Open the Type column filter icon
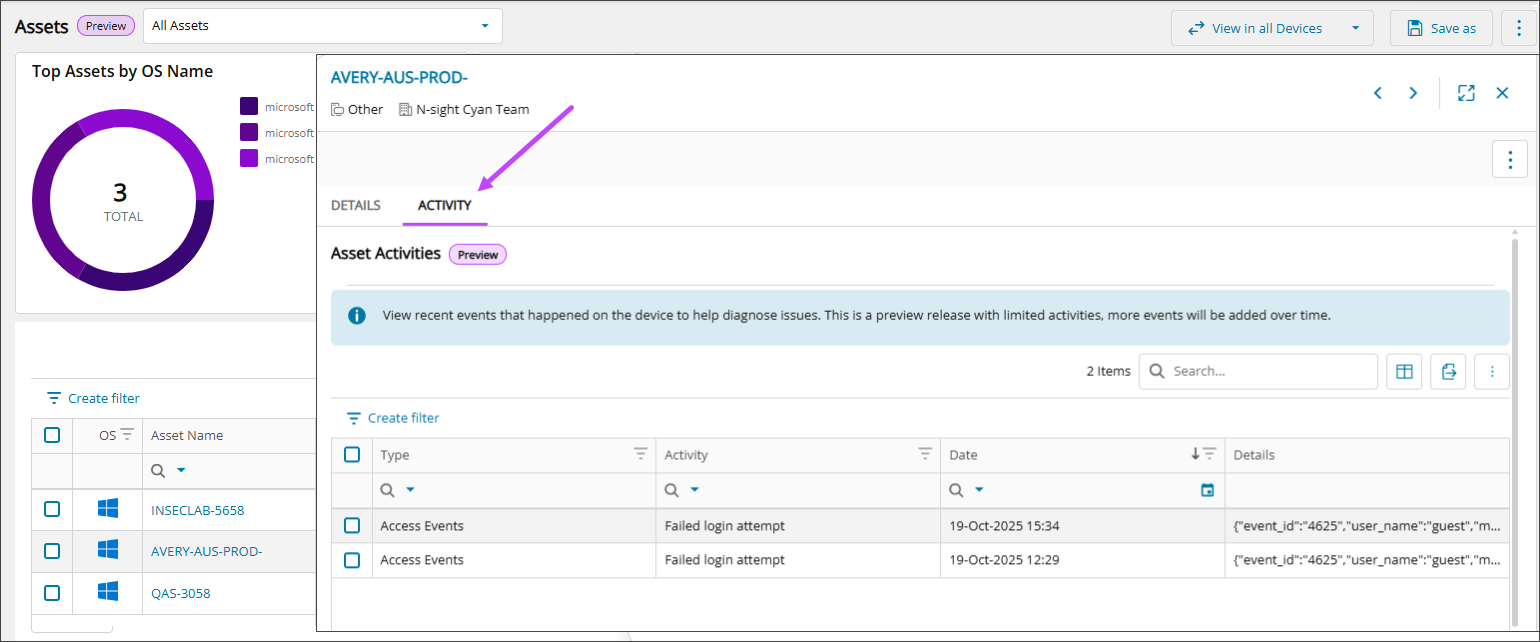Image resolution: width=1540 pixels, height=642 pixels. (x=640, y=454)
